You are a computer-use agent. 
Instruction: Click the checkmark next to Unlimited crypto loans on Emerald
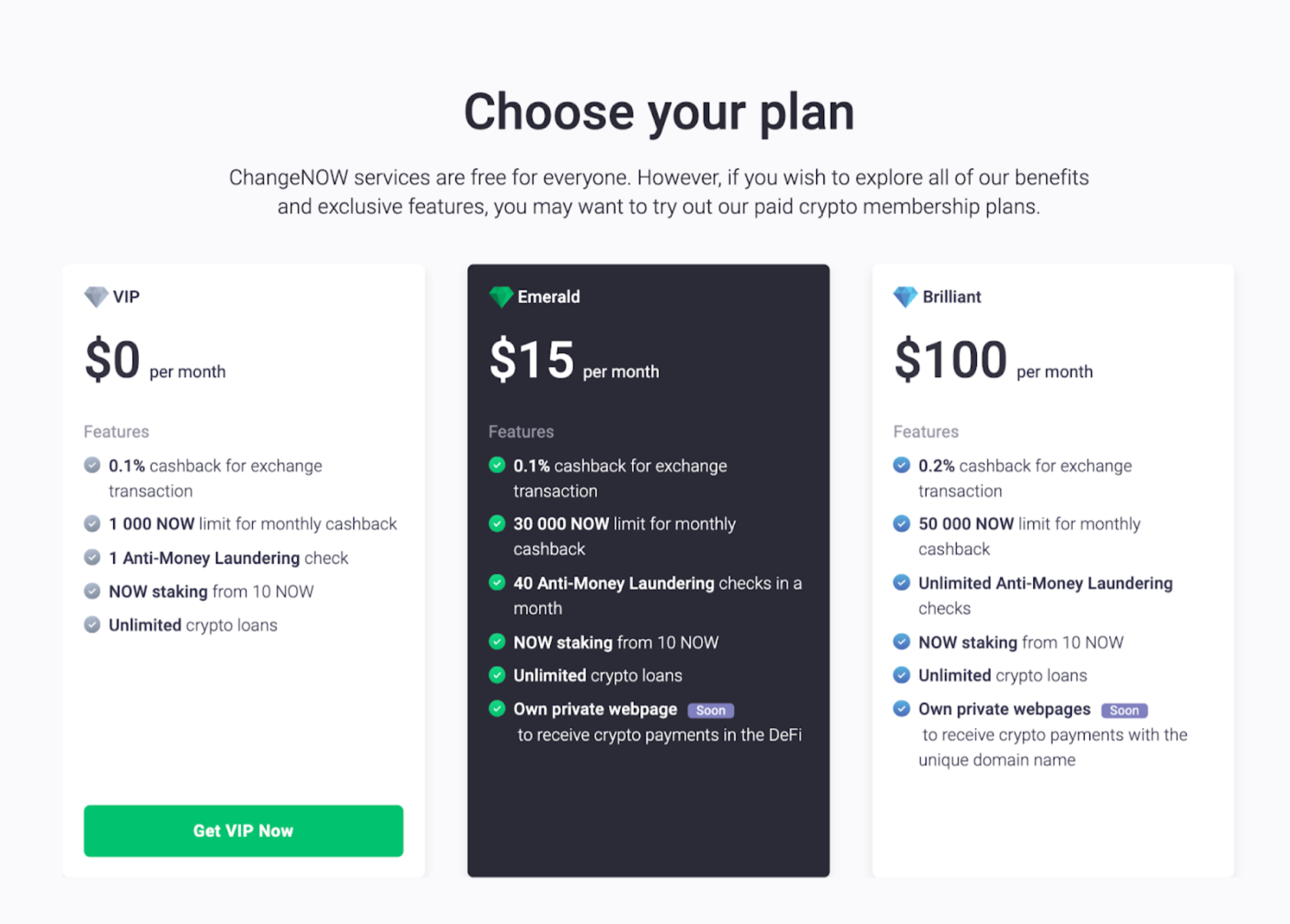pos(496,675)
